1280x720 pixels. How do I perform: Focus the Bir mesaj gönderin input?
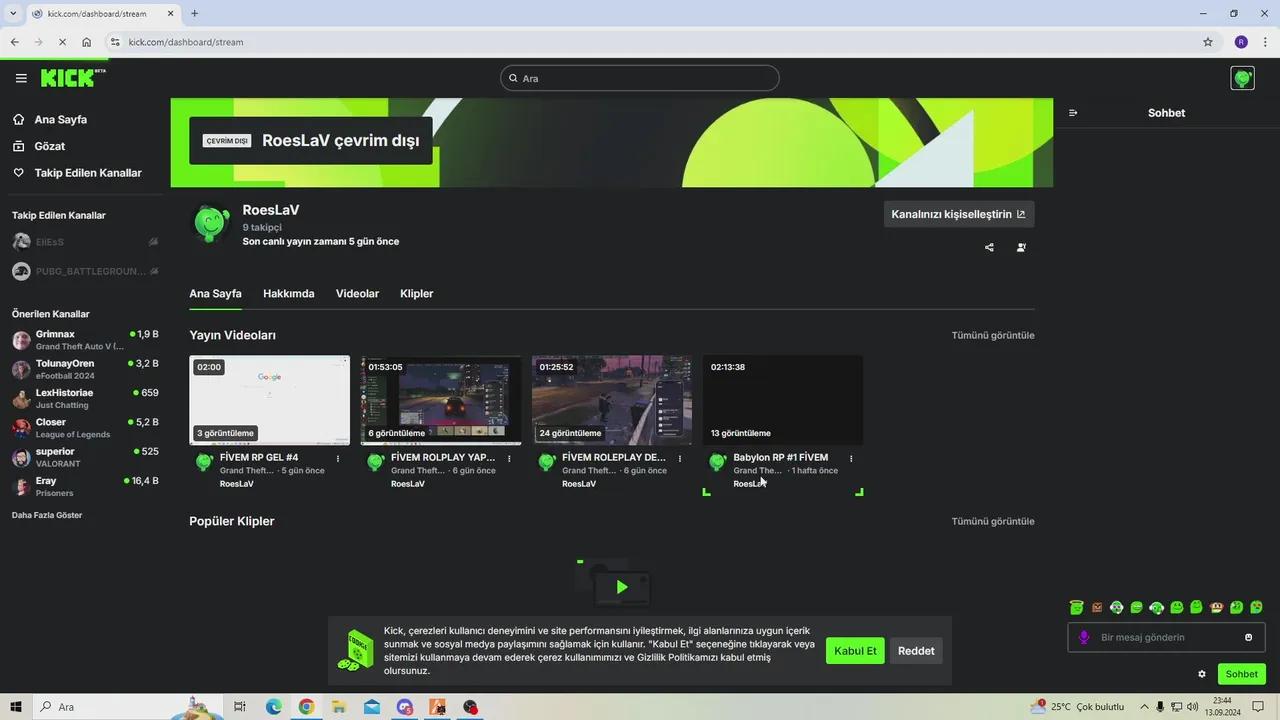click(1167, 637)
